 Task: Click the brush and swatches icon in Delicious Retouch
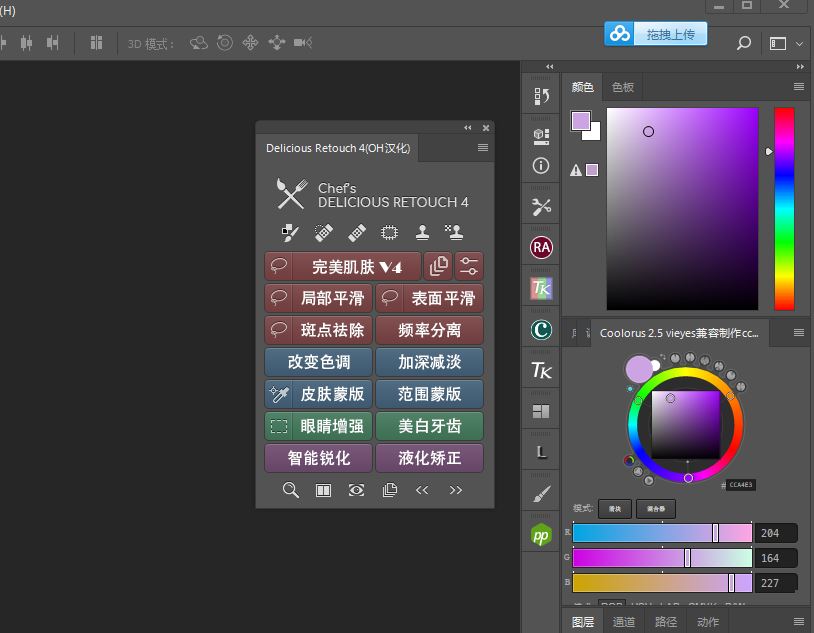[x=290, y=232]
